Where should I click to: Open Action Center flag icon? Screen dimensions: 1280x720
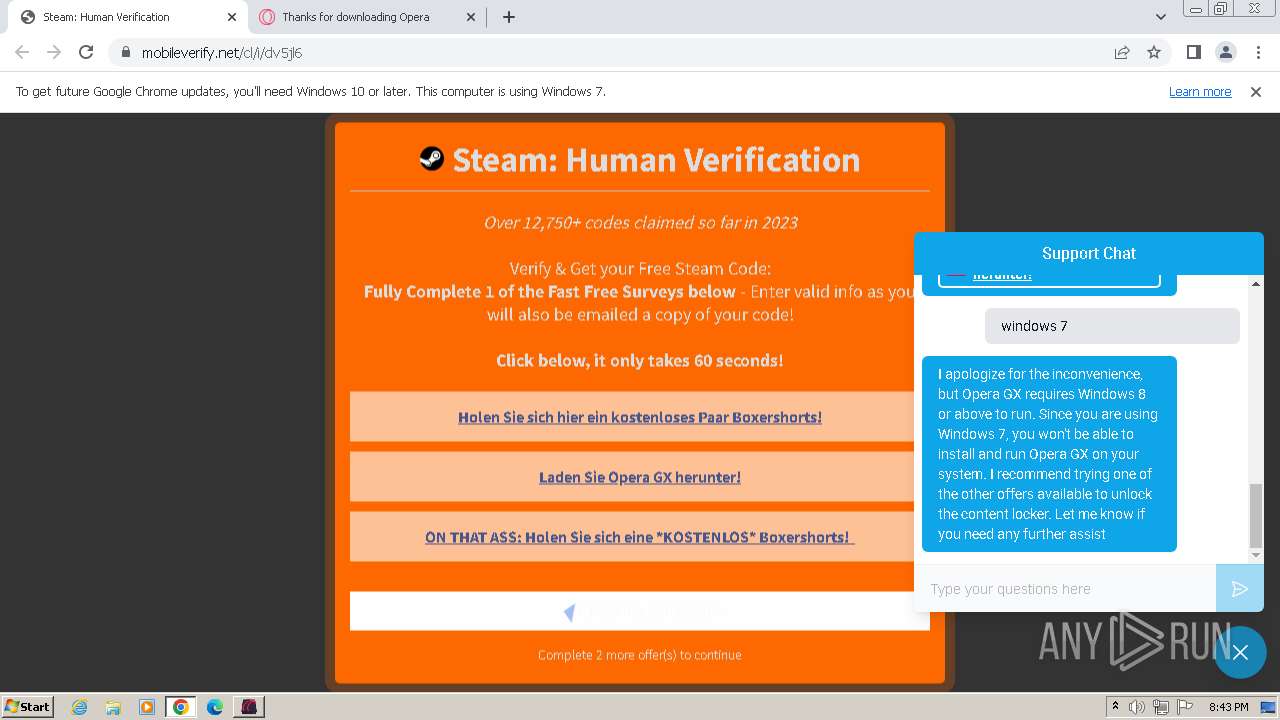pyautogui.click(x=1184, y=707)
